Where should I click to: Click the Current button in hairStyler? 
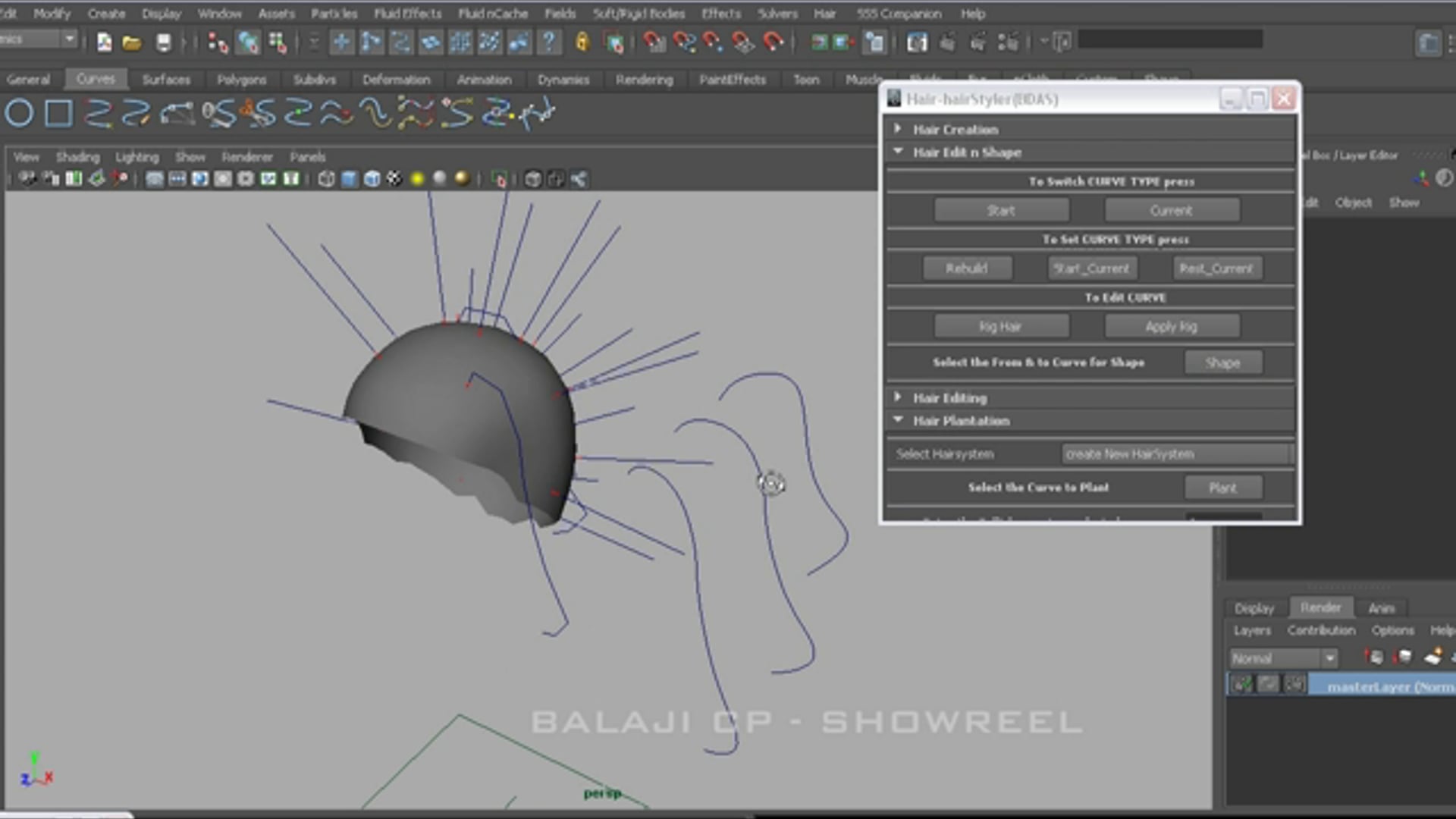coord(1172,211)
